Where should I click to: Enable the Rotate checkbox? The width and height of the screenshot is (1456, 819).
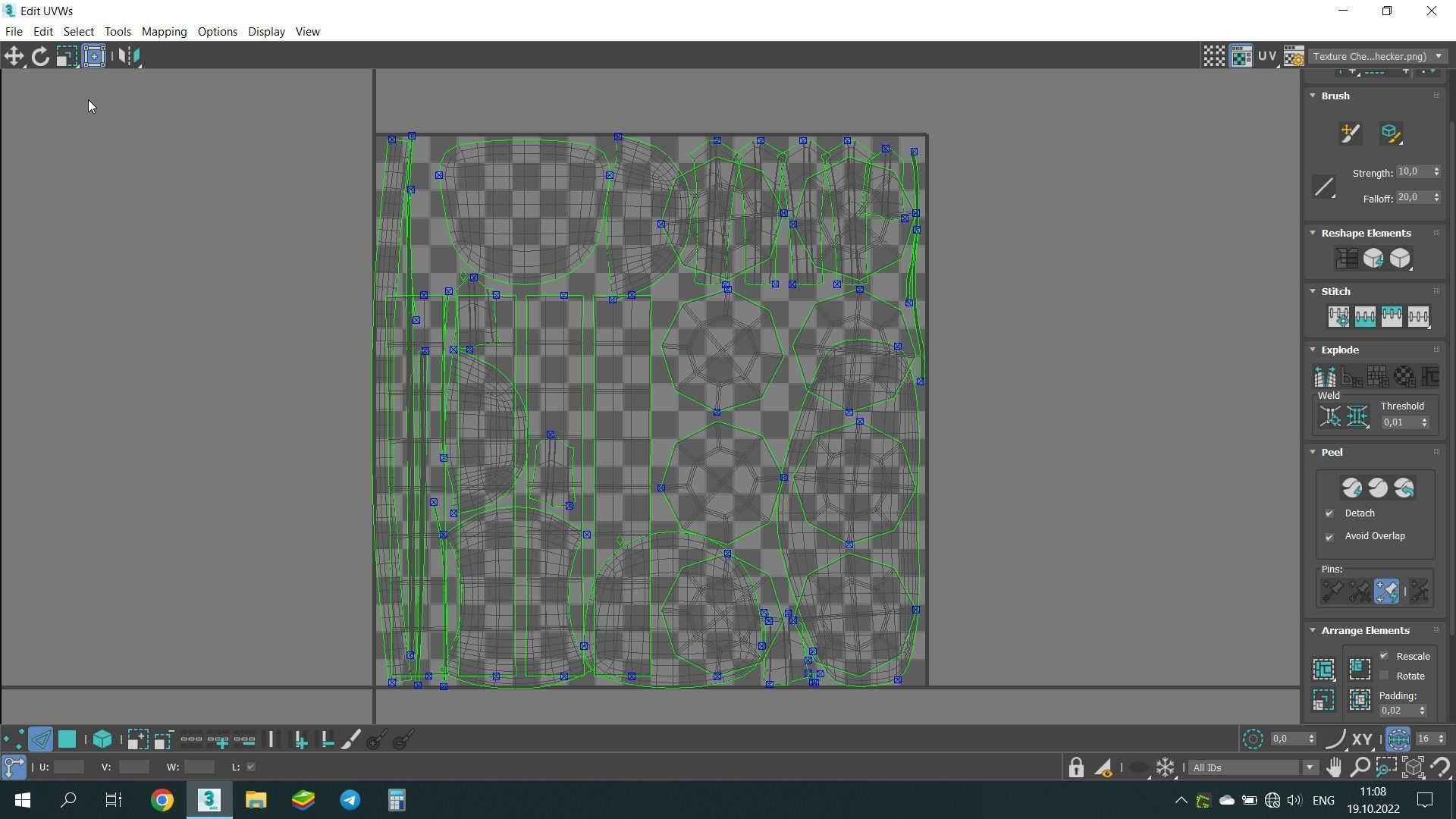(x=1385, y=676)
